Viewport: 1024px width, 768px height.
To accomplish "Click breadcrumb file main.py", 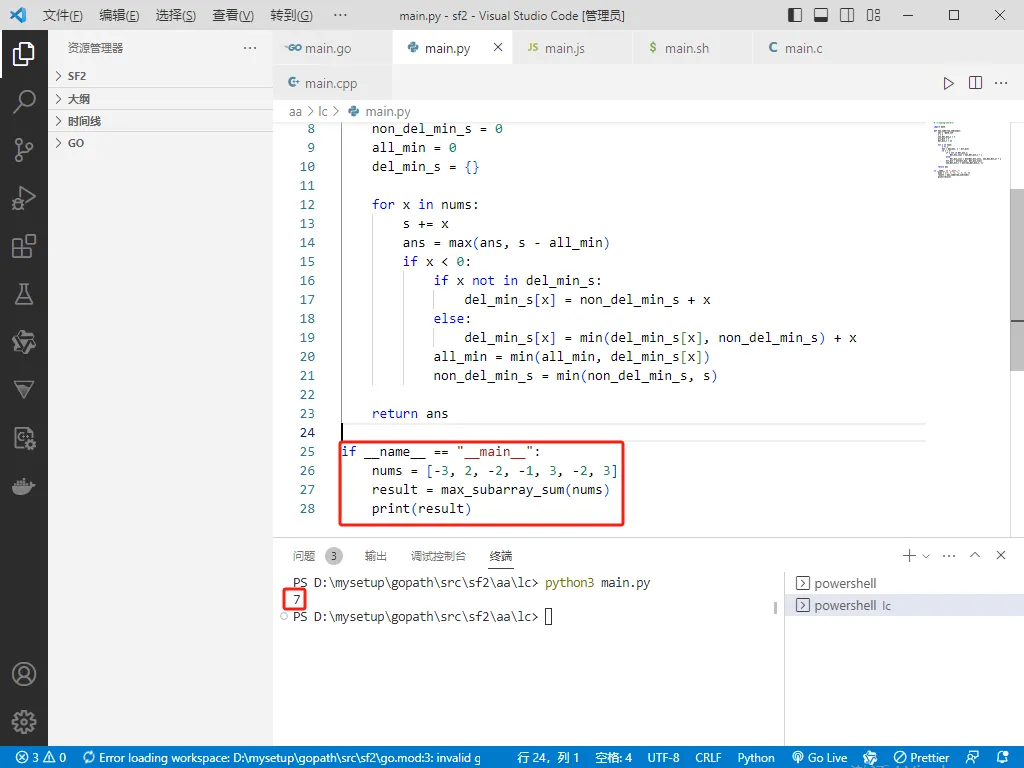I will coord(388,112).
